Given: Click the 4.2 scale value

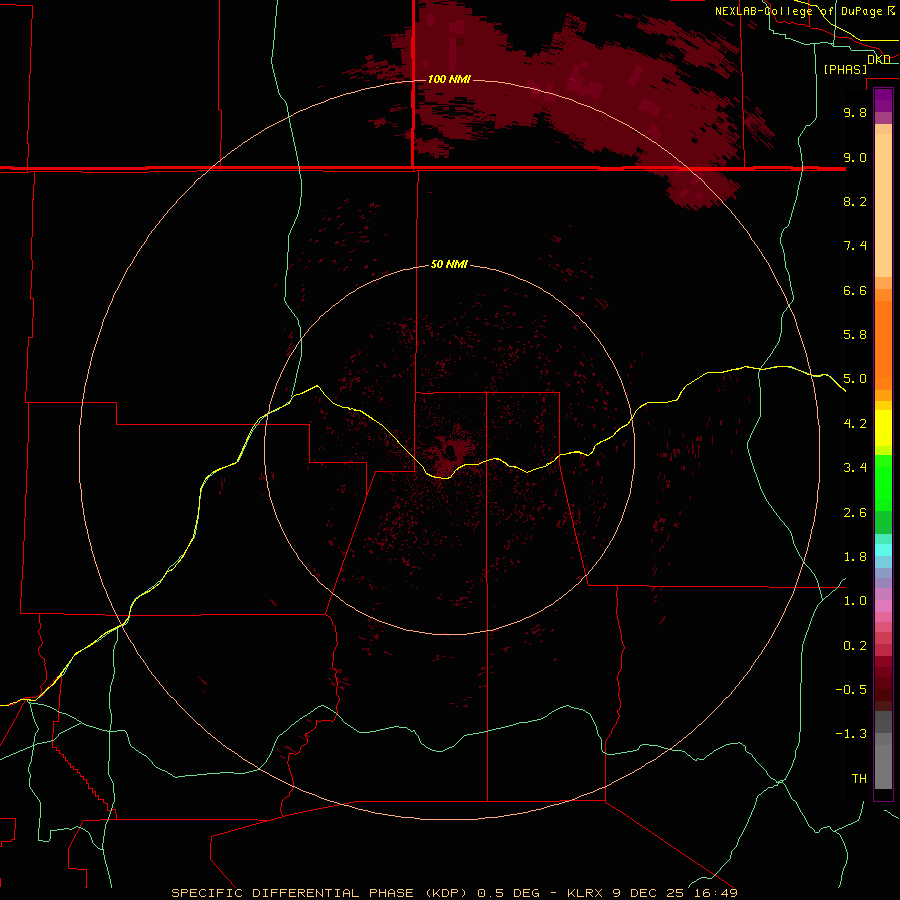Looking at the screenshot, I should (x=855, y=424).
